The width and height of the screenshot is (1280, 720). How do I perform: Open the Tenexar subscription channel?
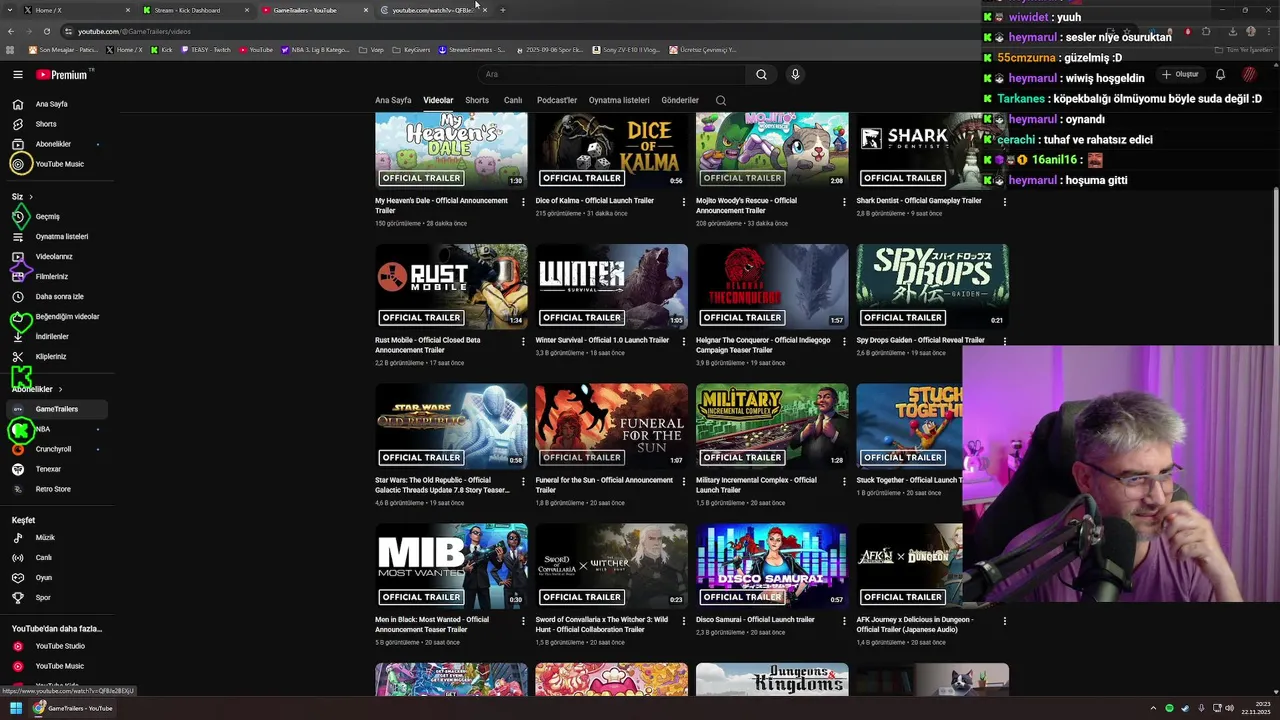coord(48,469)
